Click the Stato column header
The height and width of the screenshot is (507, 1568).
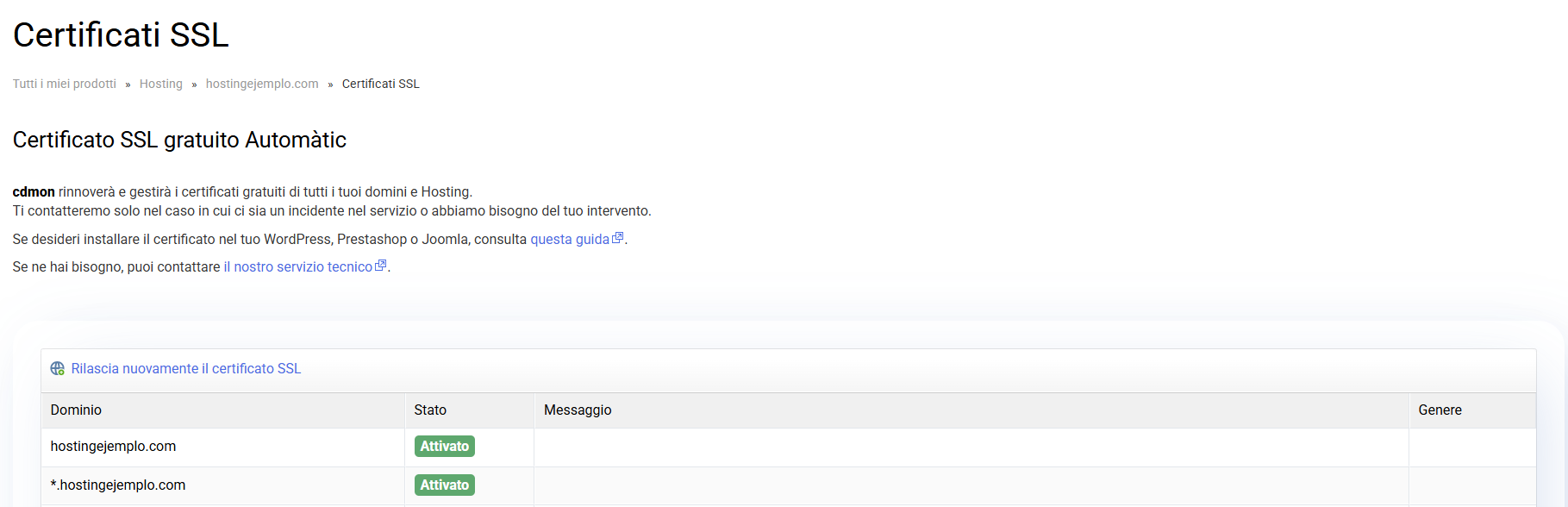click(430, 410)
